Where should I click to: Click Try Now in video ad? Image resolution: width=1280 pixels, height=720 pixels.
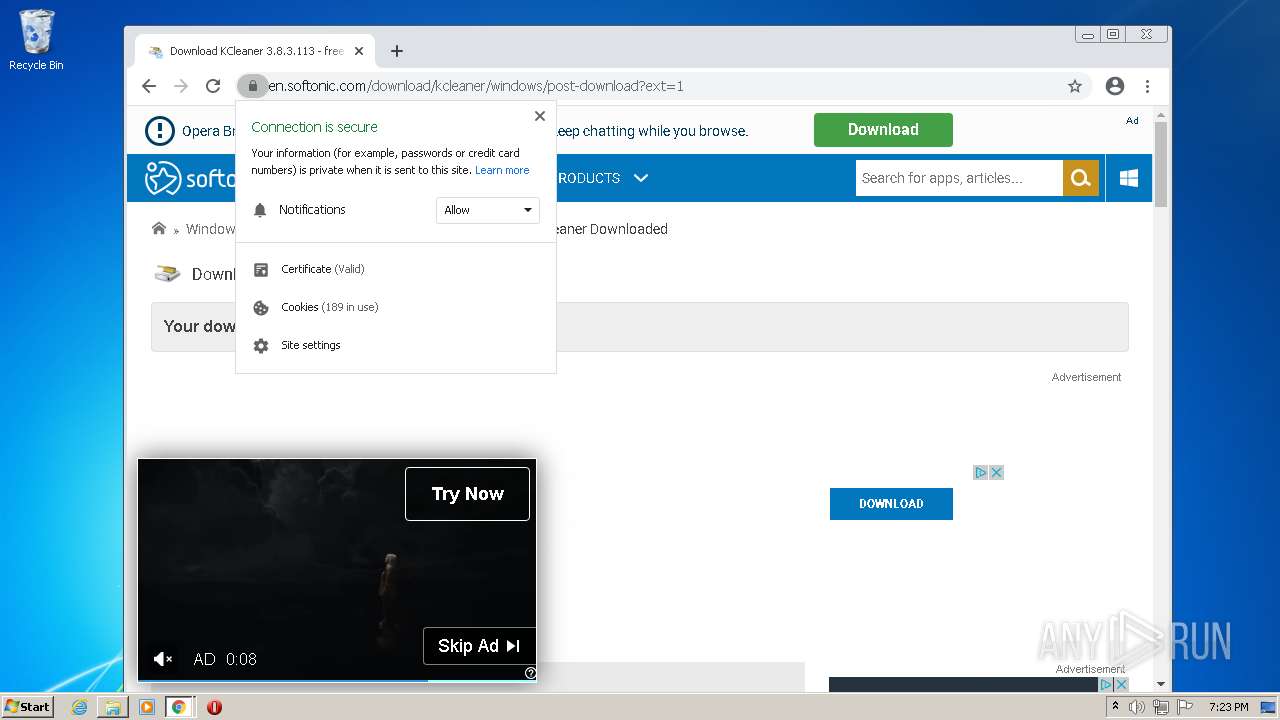pos(467,494)
